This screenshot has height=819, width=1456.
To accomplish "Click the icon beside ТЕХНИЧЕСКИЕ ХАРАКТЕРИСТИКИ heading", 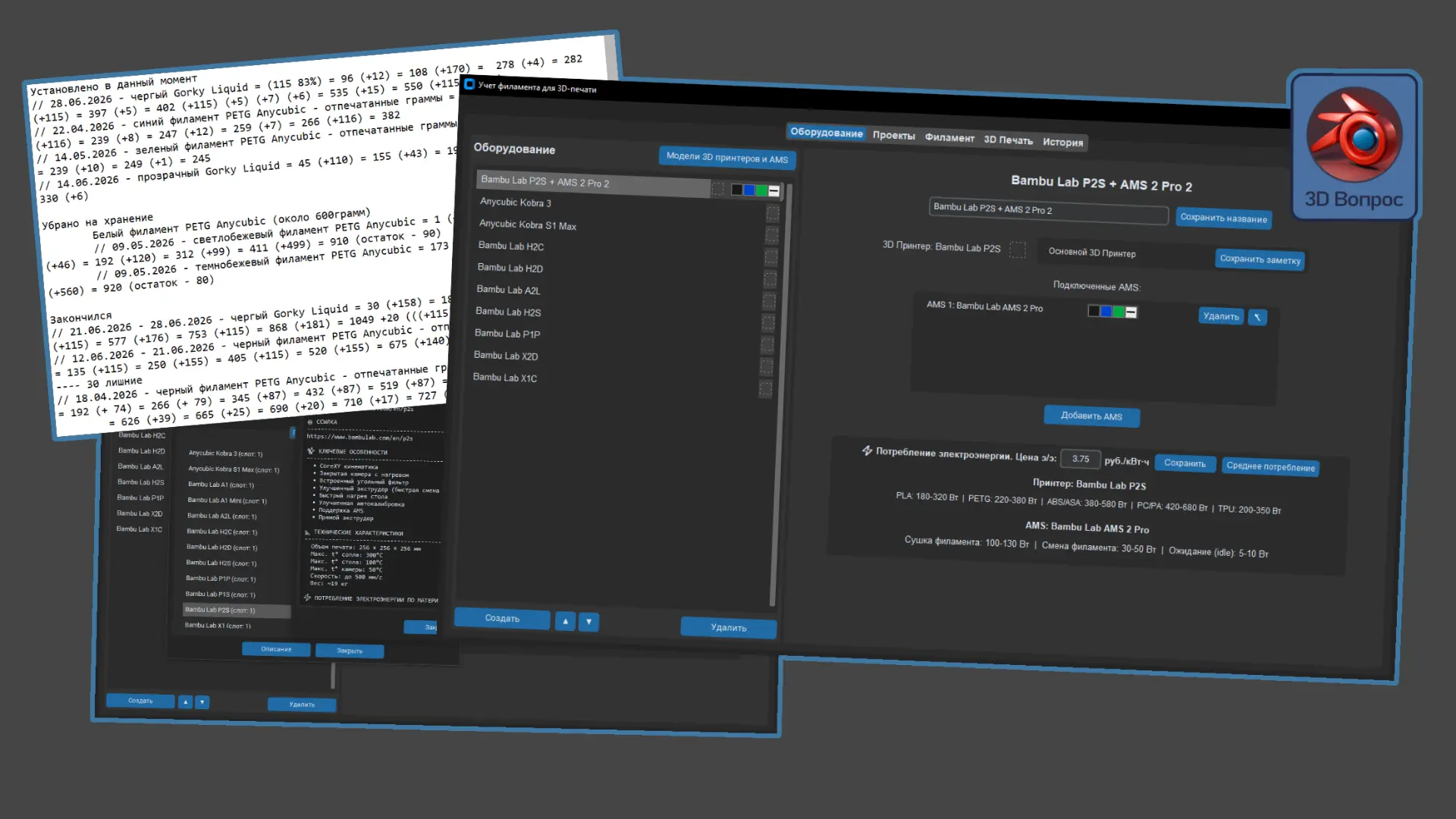I will pos(308,532).
